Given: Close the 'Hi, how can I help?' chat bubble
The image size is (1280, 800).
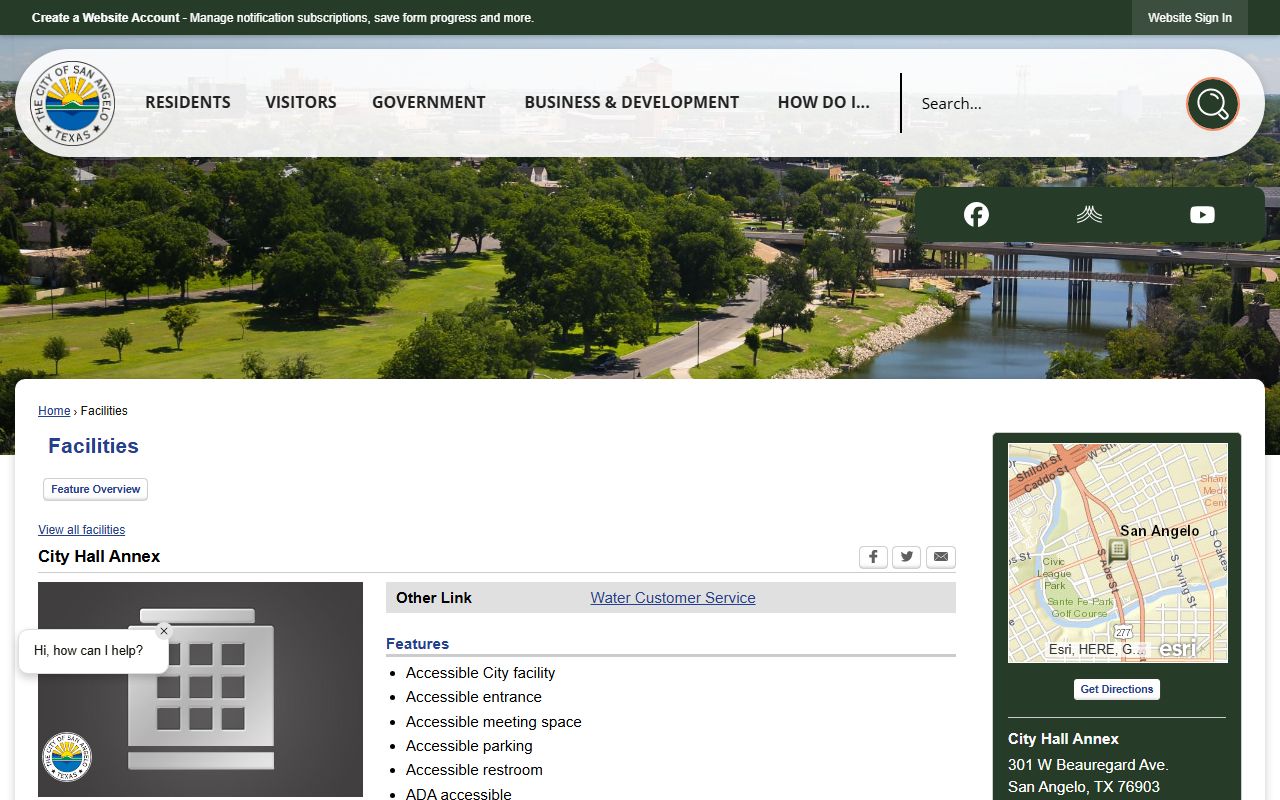Looking at the screenshot, I should [164, 631].
